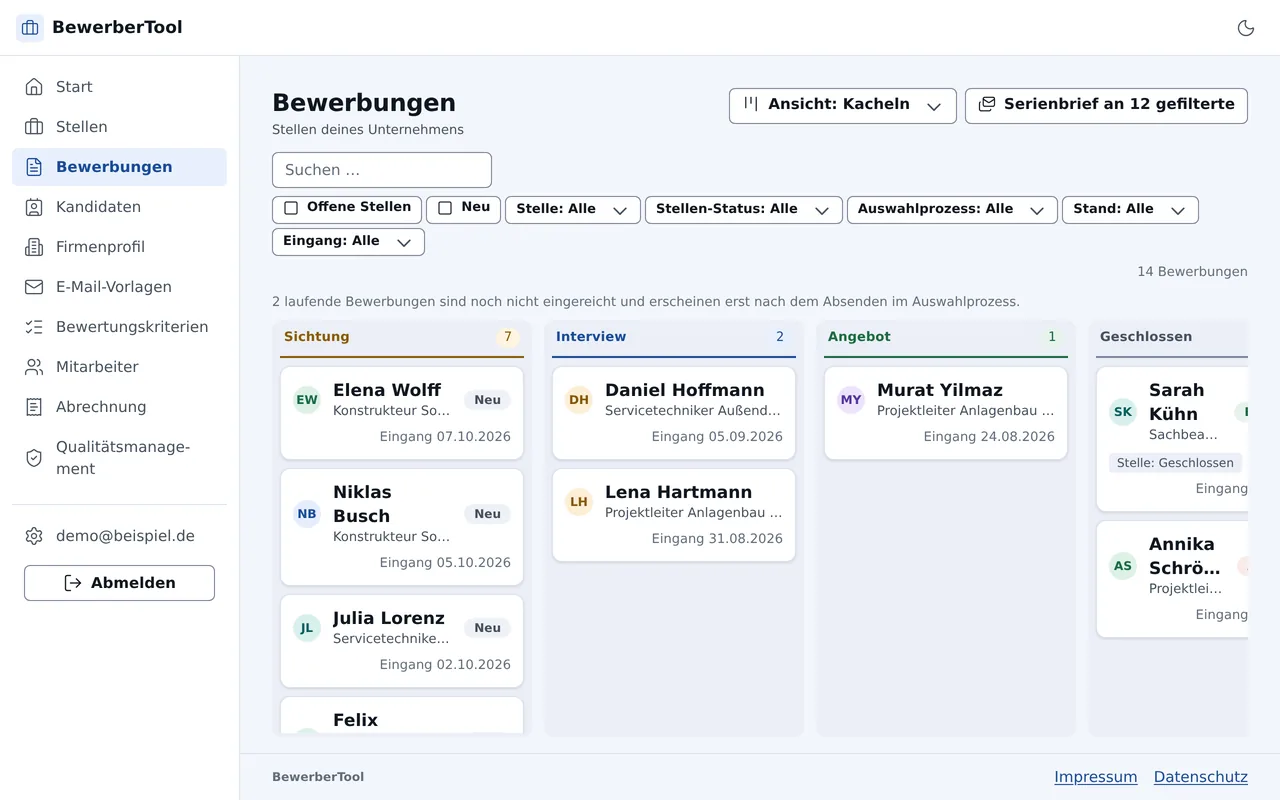Viewport: 1280px width, 800px height.
Task: Focus the Suchen search field
Action: coord(382,170)
